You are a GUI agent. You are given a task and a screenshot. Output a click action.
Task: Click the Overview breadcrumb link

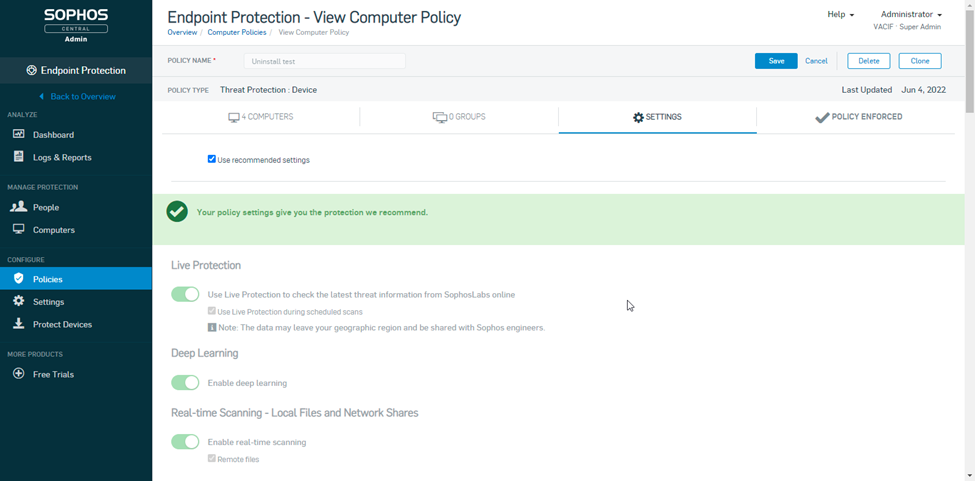(x=182, y=32)
